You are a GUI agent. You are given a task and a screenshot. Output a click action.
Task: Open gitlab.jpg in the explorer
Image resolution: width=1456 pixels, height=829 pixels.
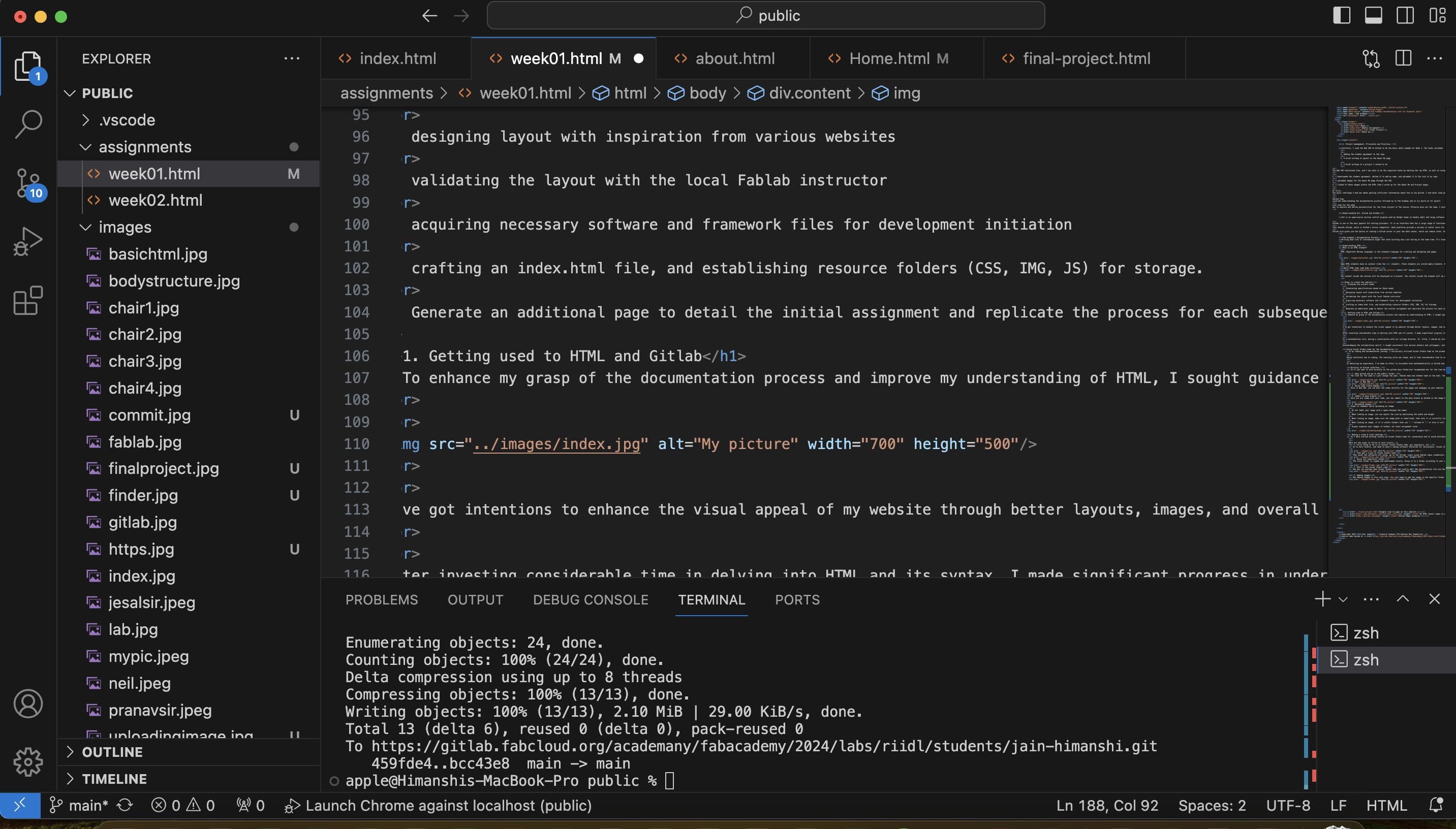pyautogui.click(x=189, y=522)
